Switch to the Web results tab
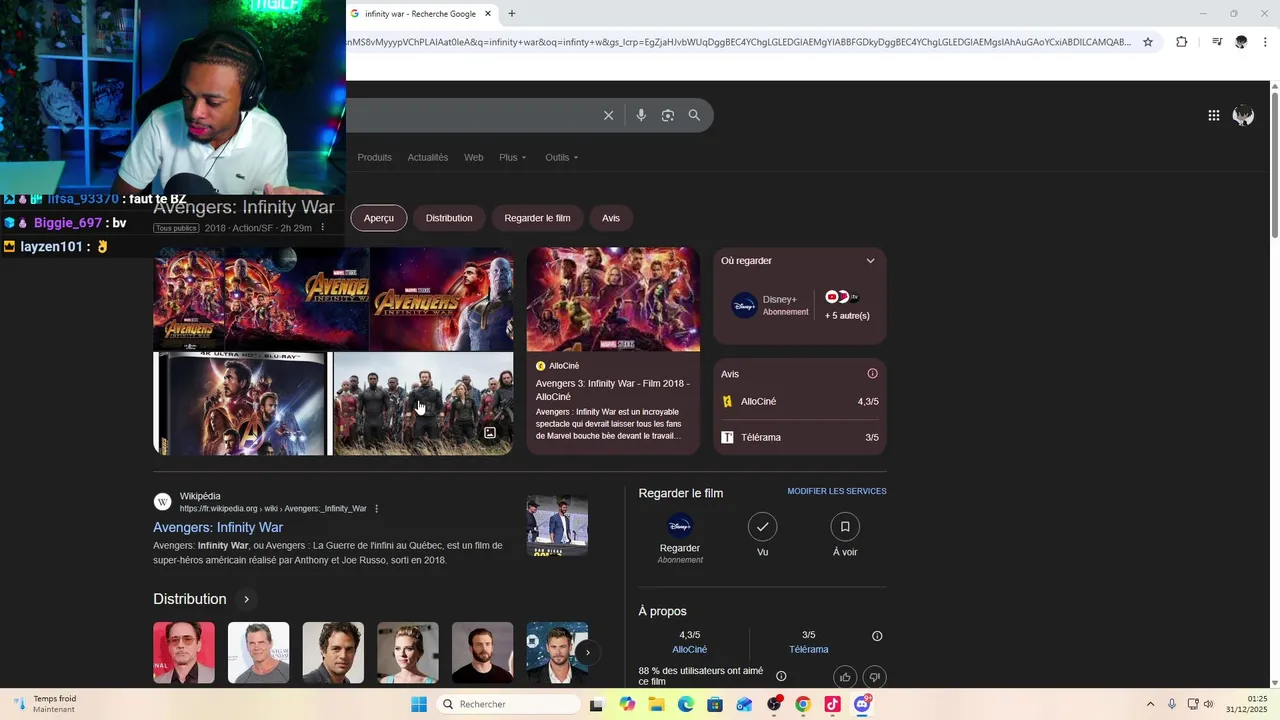 tap(474, 157)
